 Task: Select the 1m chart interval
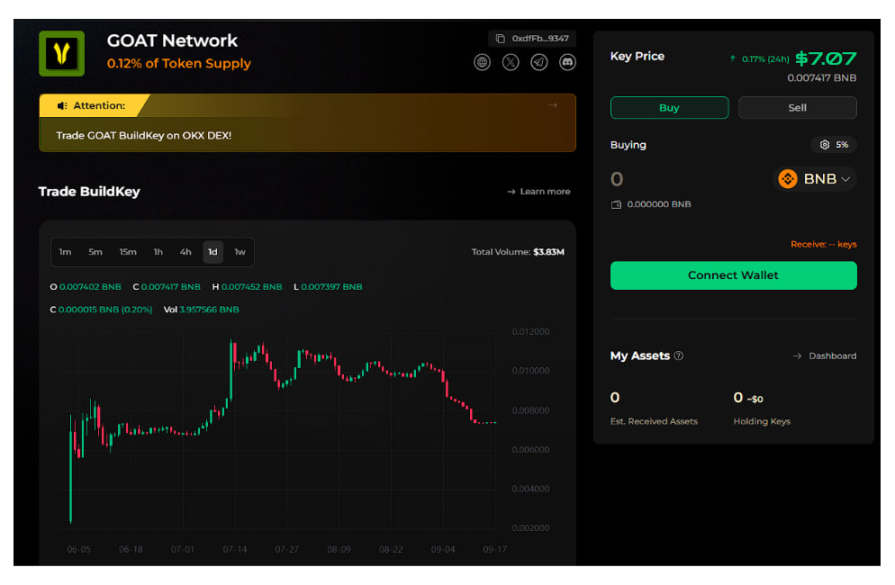[65, 252]
